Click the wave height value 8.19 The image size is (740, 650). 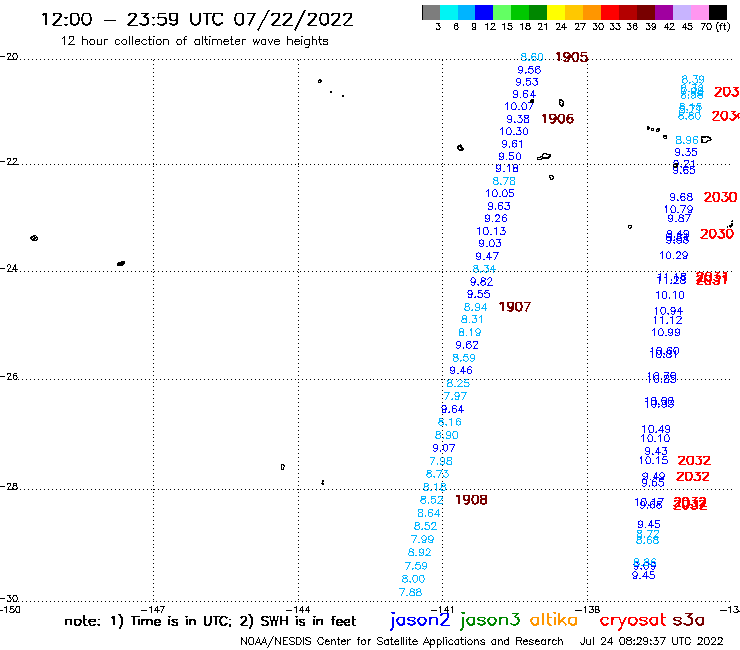470,332
